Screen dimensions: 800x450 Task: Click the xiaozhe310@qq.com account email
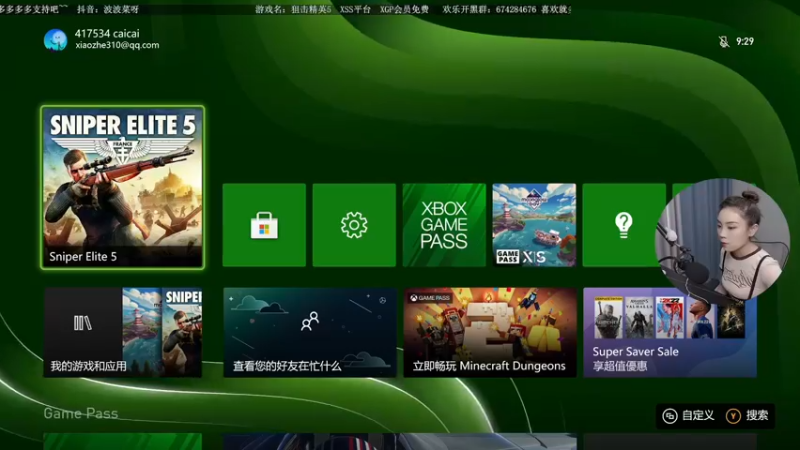click(x=117, y=45)
